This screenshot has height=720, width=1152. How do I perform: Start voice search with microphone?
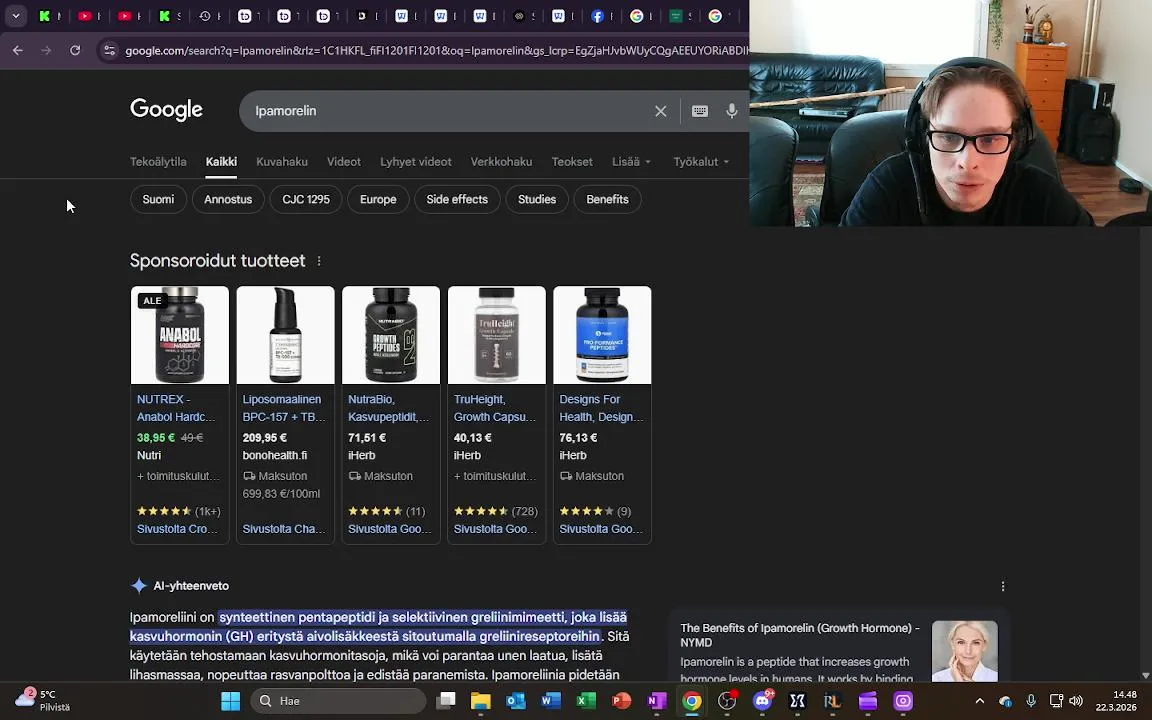tap(732, 111)
